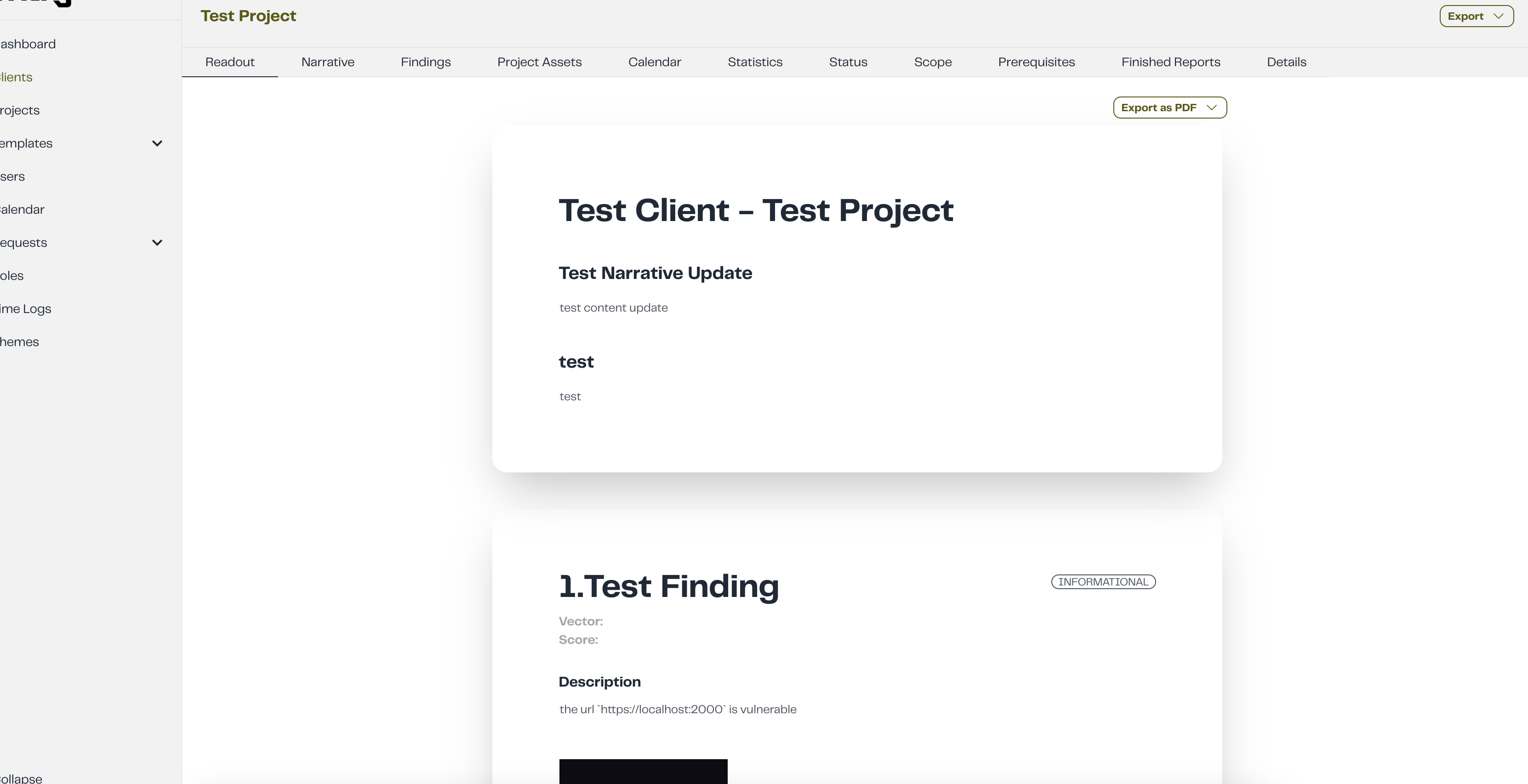Switch to the Narrative tab
The image size is (1528, 784).
point(327,62)
